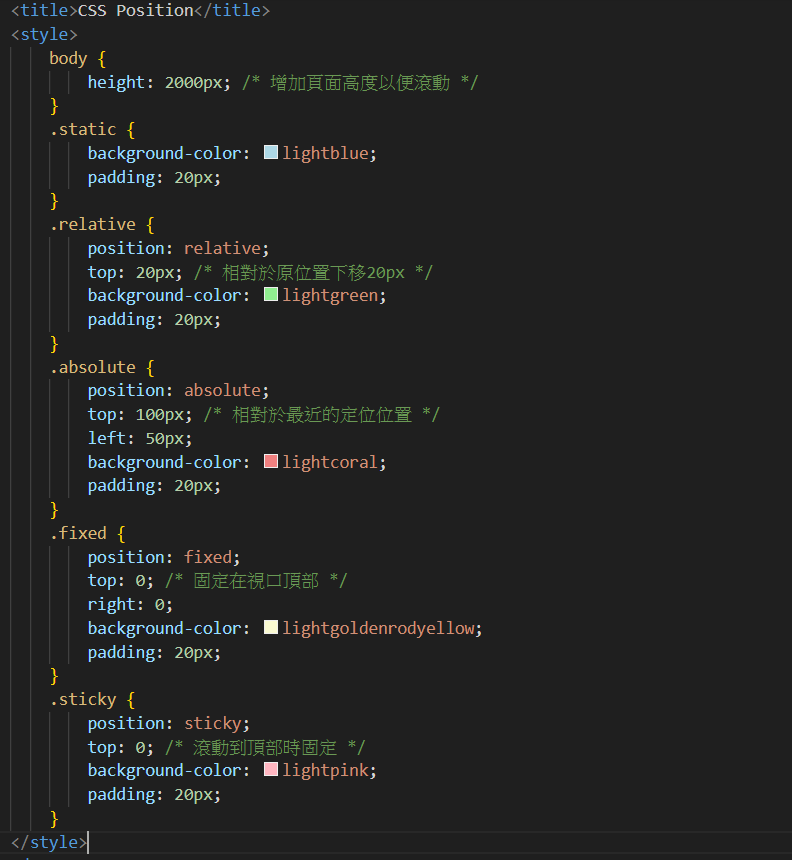Image resolution: width=792 pixels, height=860 pixels.
Task: Click the 'lightpink' color name
Action: pyautogui.click(x=326, y=771)
